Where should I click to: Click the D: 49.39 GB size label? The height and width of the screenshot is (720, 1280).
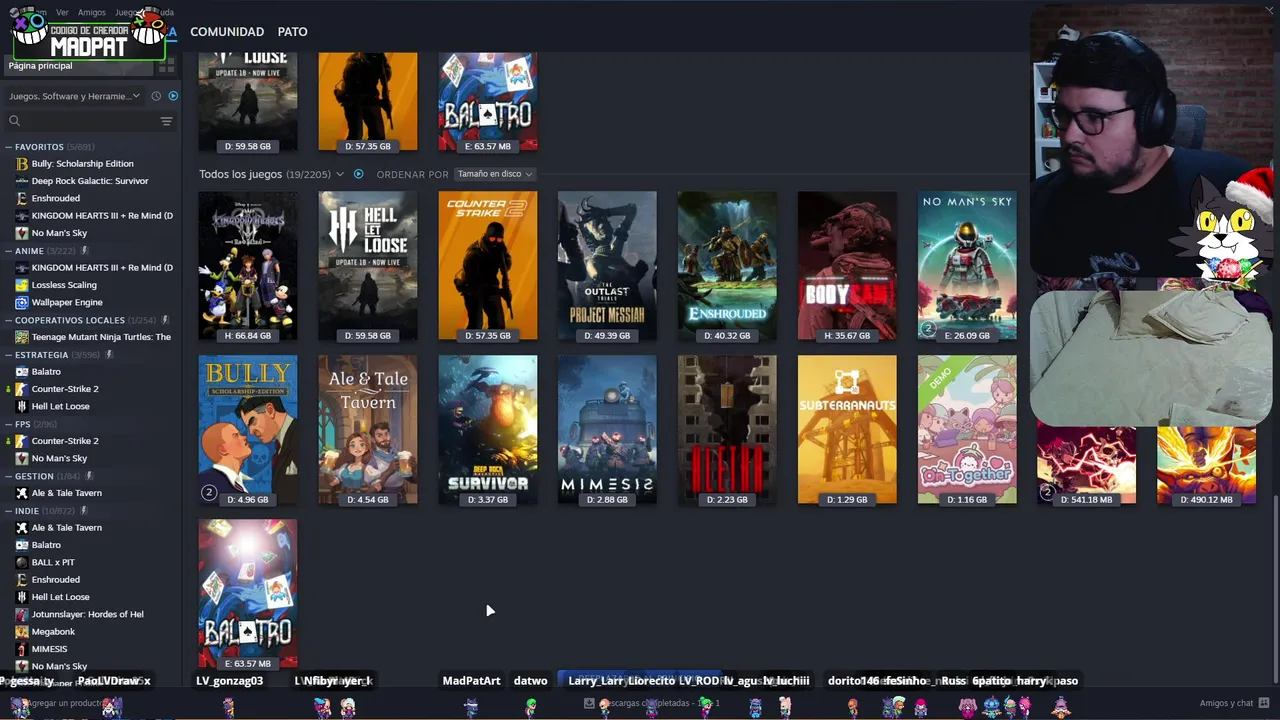point(607,336)
